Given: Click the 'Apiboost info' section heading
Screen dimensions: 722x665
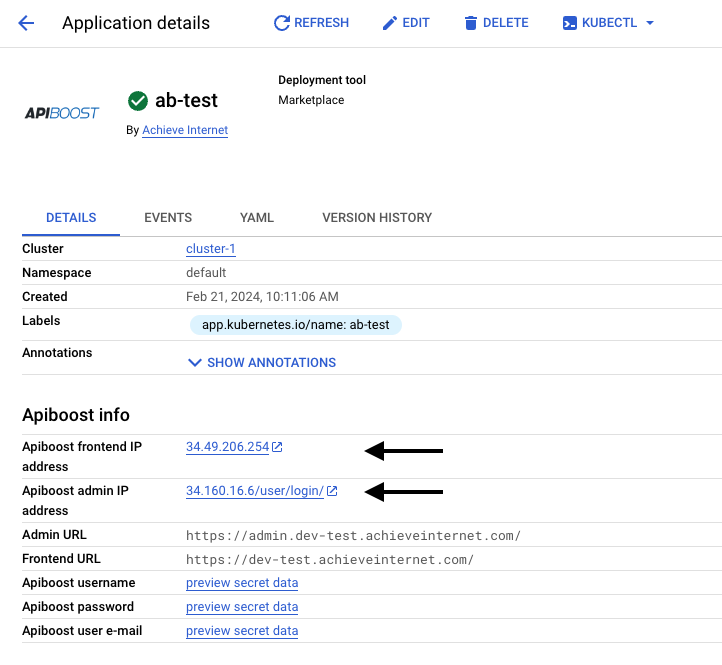Looking at the screenshot, I should [76, 415].
